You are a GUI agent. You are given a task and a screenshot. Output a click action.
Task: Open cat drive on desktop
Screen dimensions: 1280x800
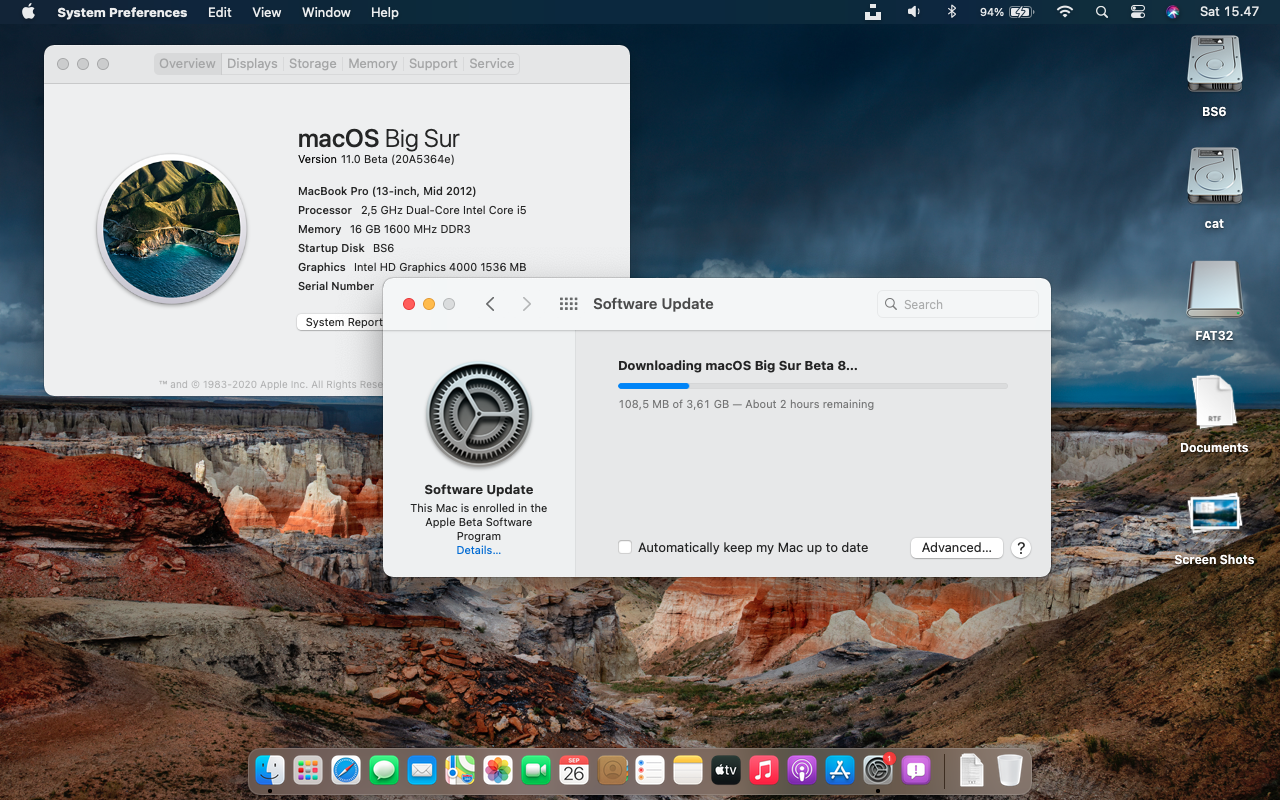click(1214, 177)
